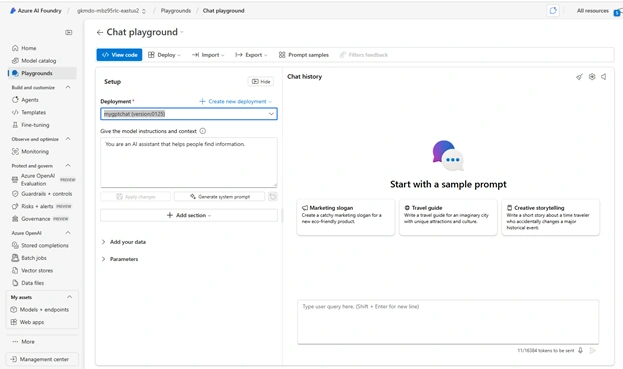Viewport: 623px width, 369px height.
Task: Click the info icon next to model instructions
Action: pyautogui.click(x=203, y=131)
